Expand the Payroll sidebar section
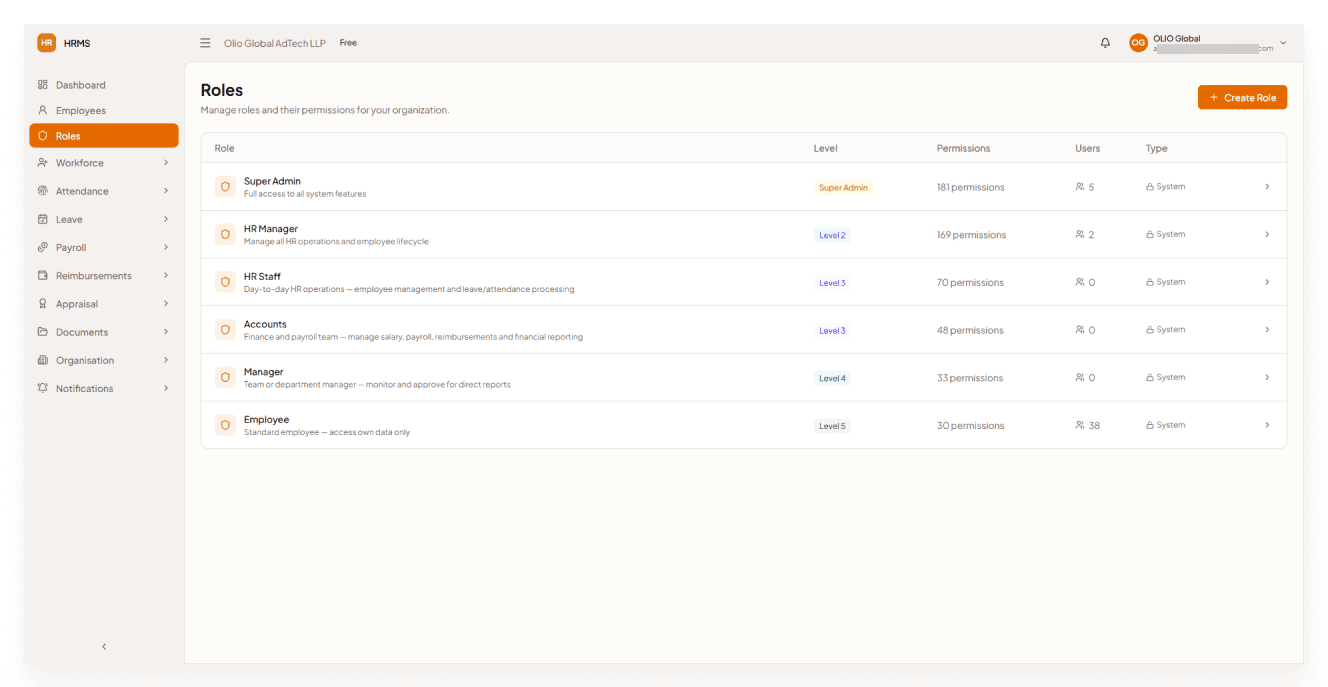Screen dimensions: 1328x687 tap(104, 247)
